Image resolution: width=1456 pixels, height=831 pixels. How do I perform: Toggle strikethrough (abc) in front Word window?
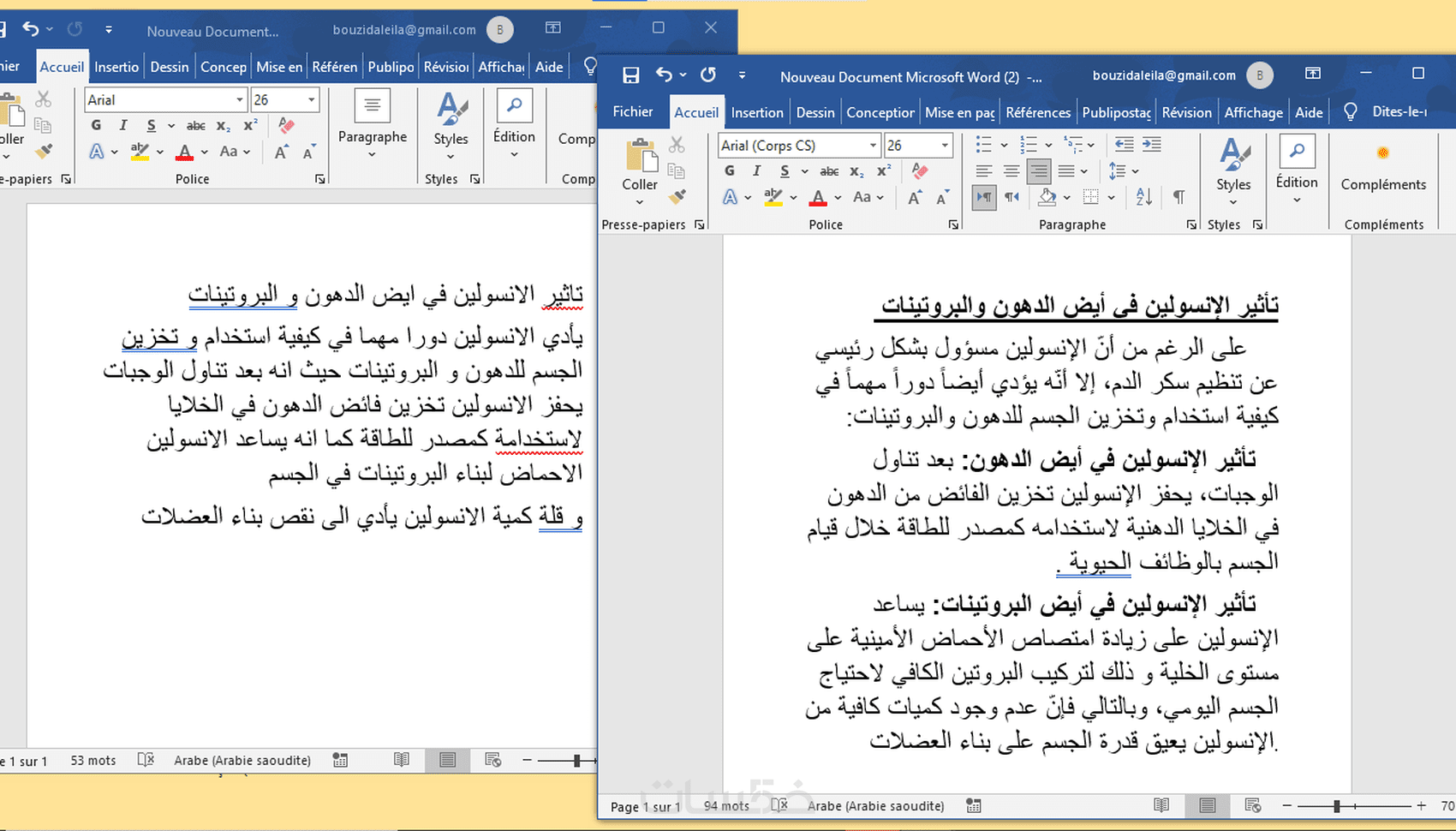(x=829, y=171)
